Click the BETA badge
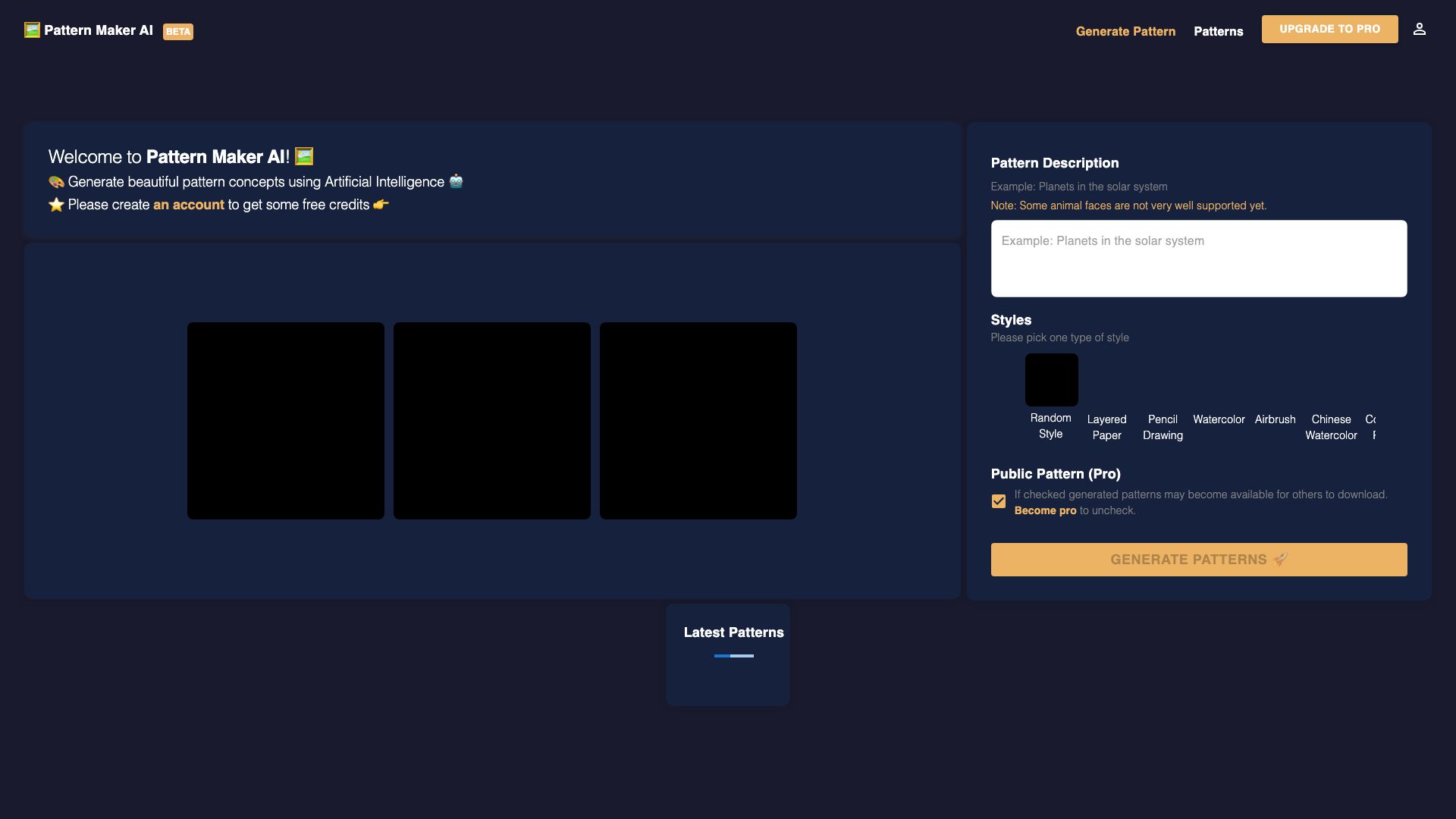Viewport: 1456px width, 819px height. [x=178, y=32]
